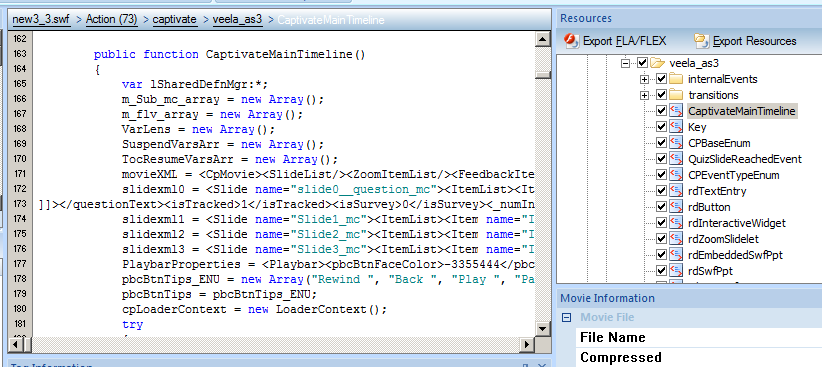Click the rdEmbeddedSwfPpt script icon
Viewport: 822px width, 367px height.
pyautogui.click(x=676, y=255)
